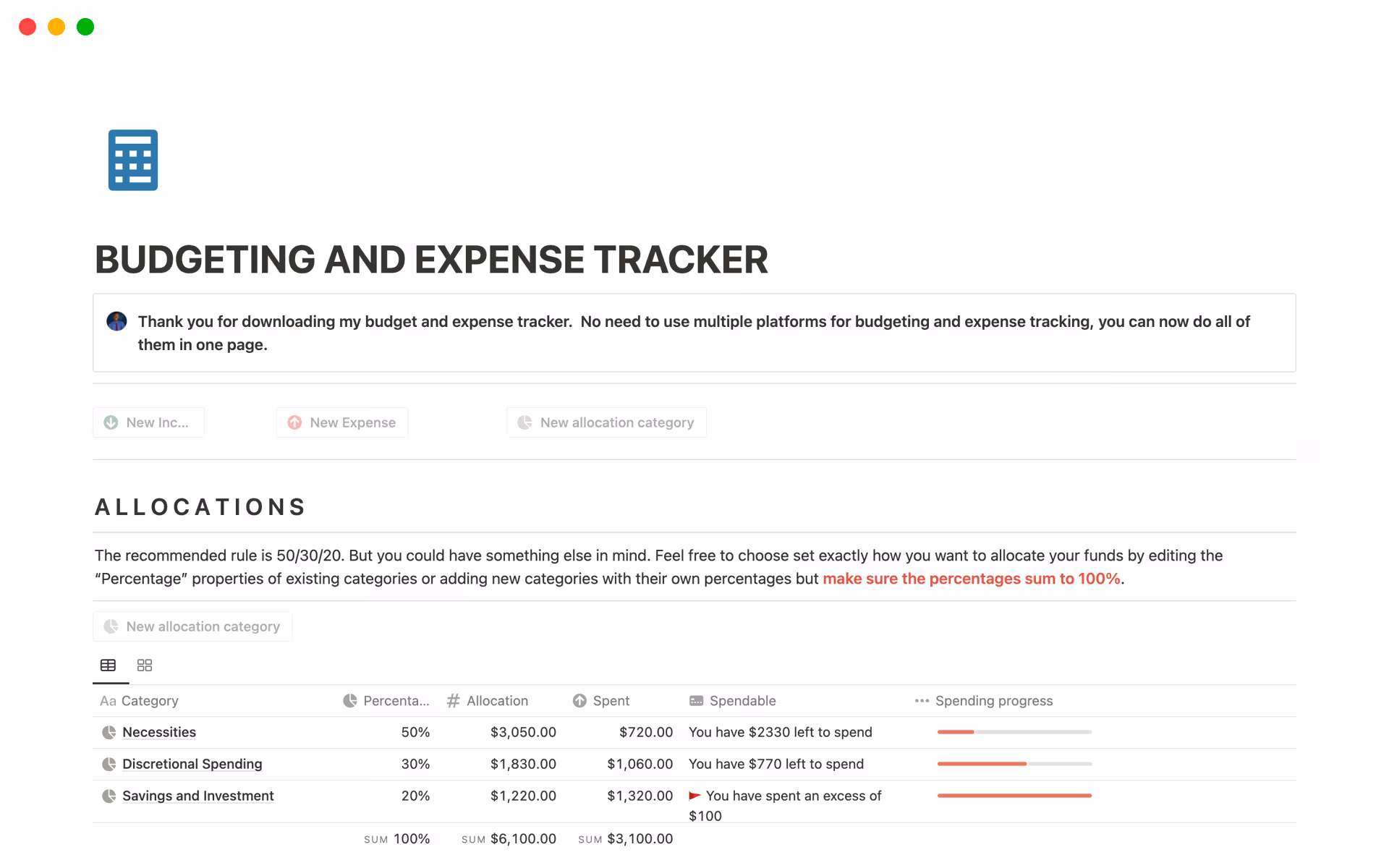Click the Necessities spending progress bar

tap(1014, 732)
